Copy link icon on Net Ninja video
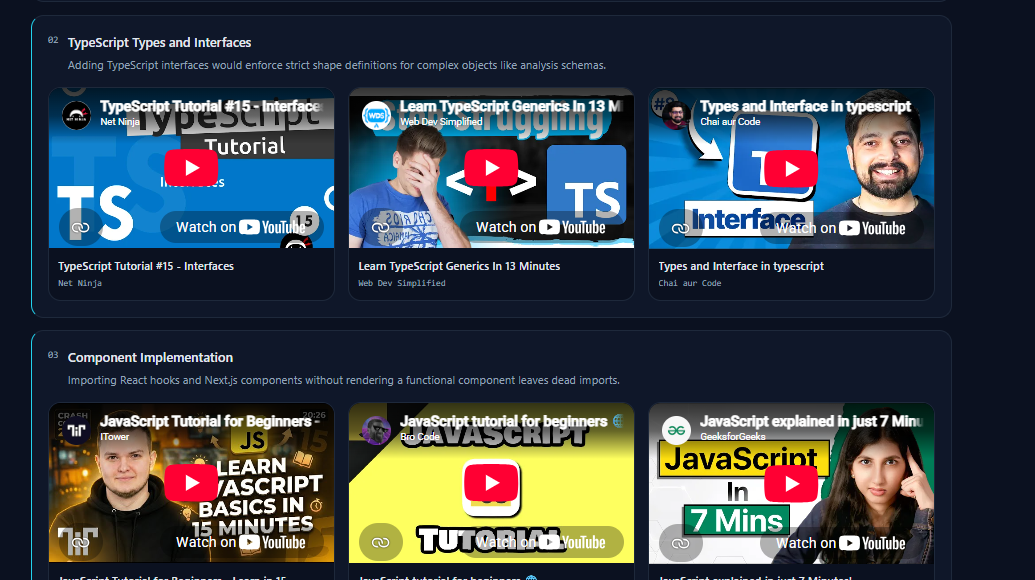Viewport: 1035px width, 580px height. (81, 228)
